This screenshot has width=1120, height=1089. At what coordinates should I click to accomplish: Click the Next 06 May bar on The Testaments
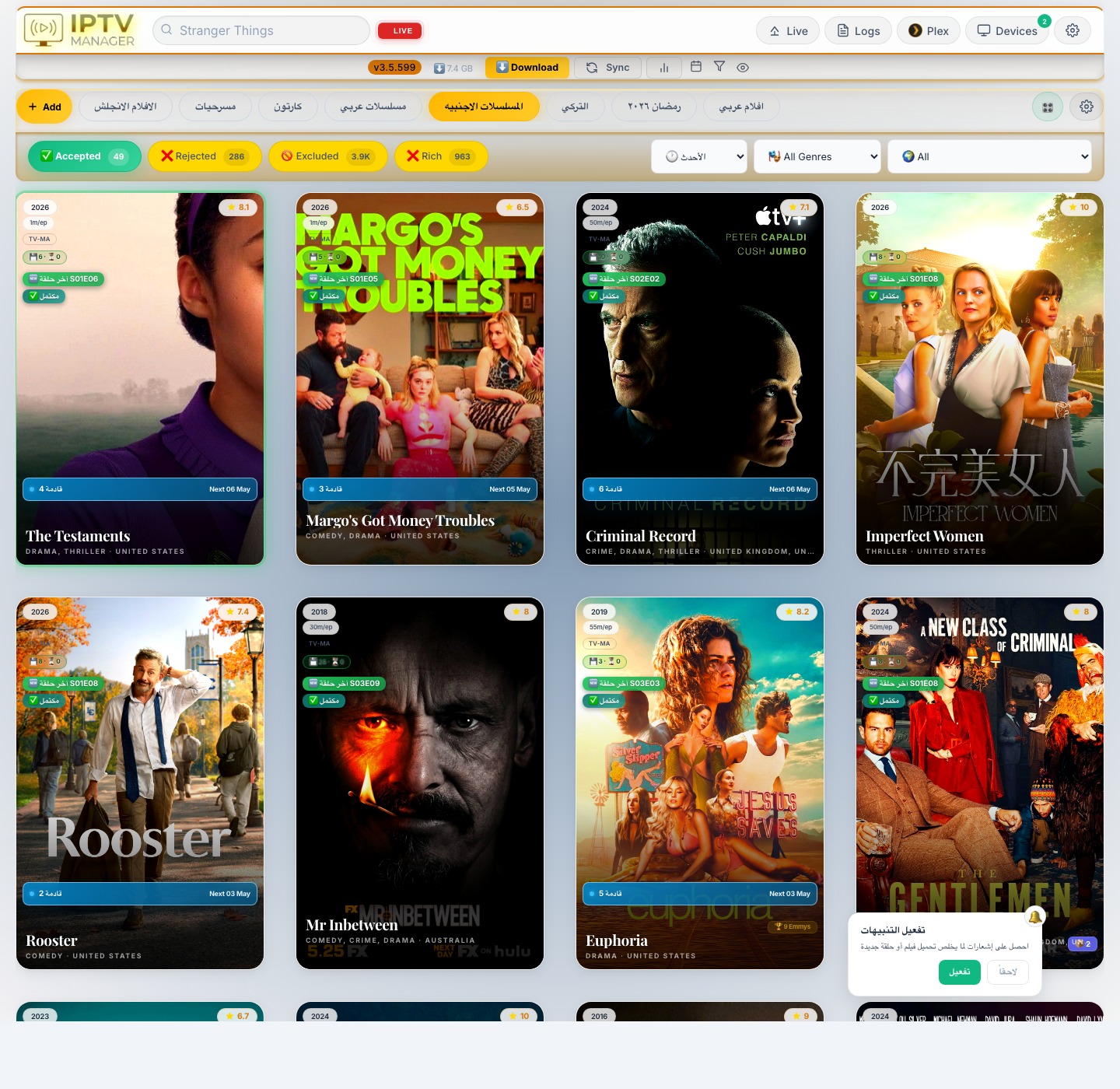pos(140,489)
